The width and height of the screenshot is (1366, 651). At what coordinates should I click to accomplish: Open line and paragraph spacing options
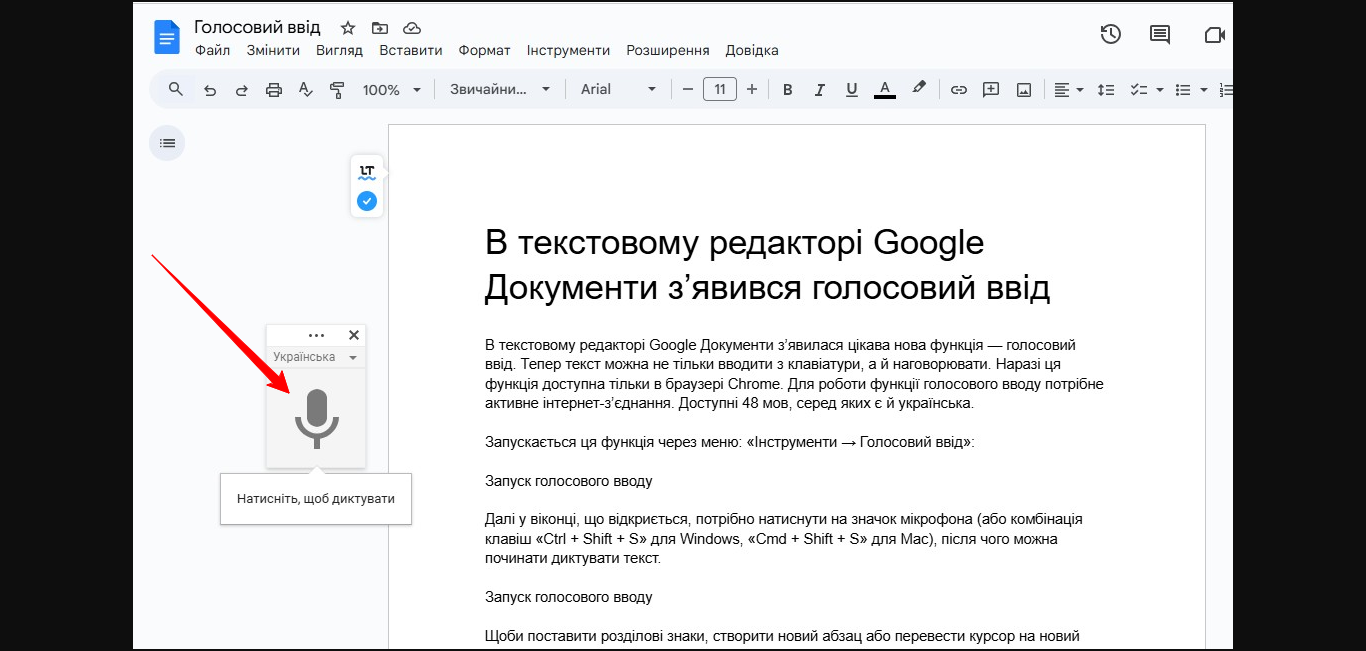pyautogui.click(x=1106, y=90)
